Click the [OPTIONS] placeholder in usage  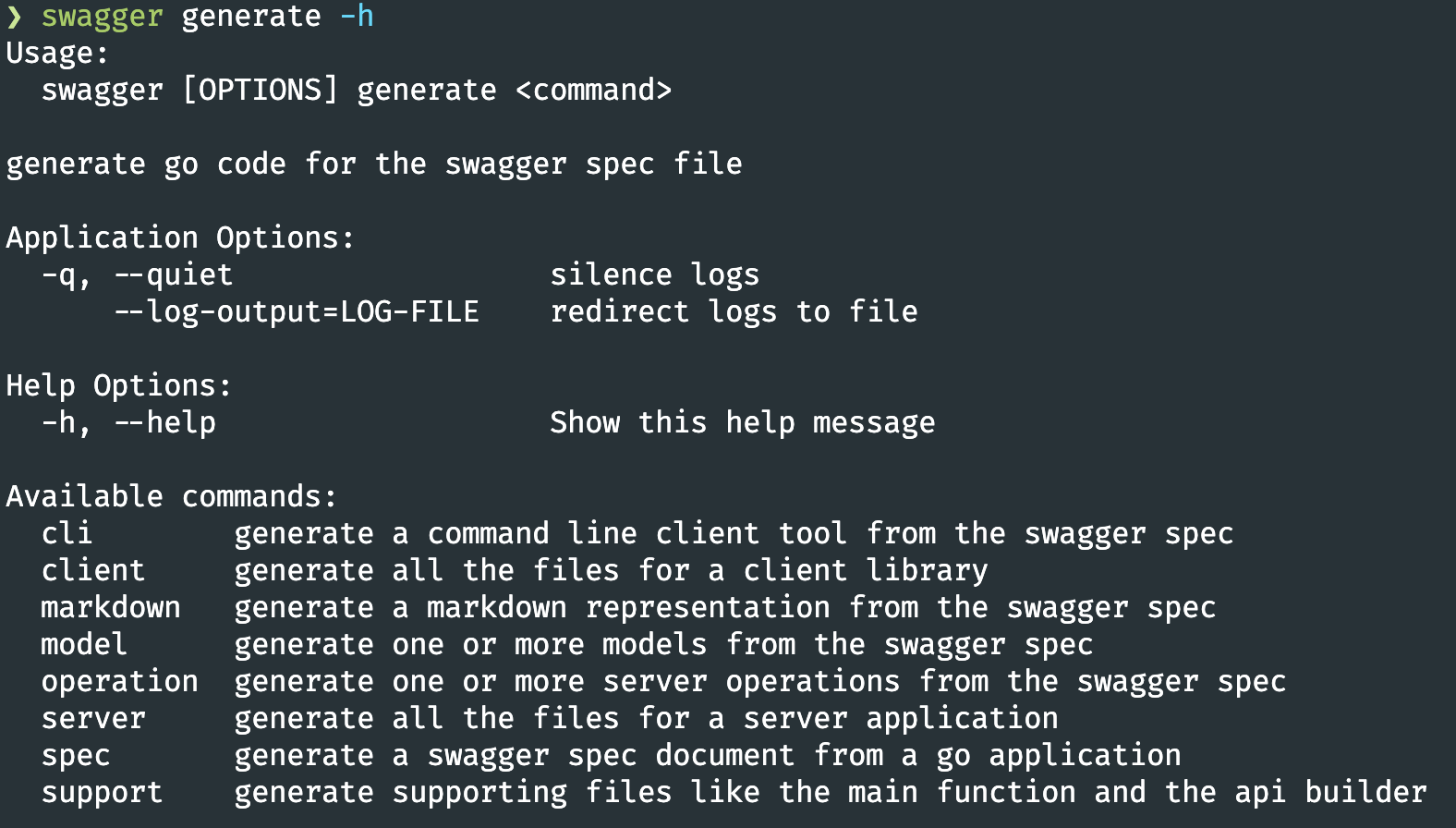click(261, 90)
